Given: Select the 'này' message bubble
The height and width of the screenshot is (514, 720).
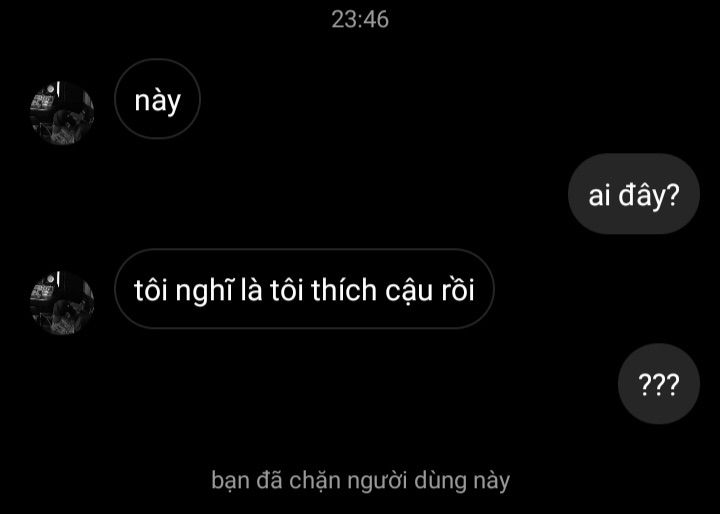Looking at the screenshot, I should click(157, 99).
